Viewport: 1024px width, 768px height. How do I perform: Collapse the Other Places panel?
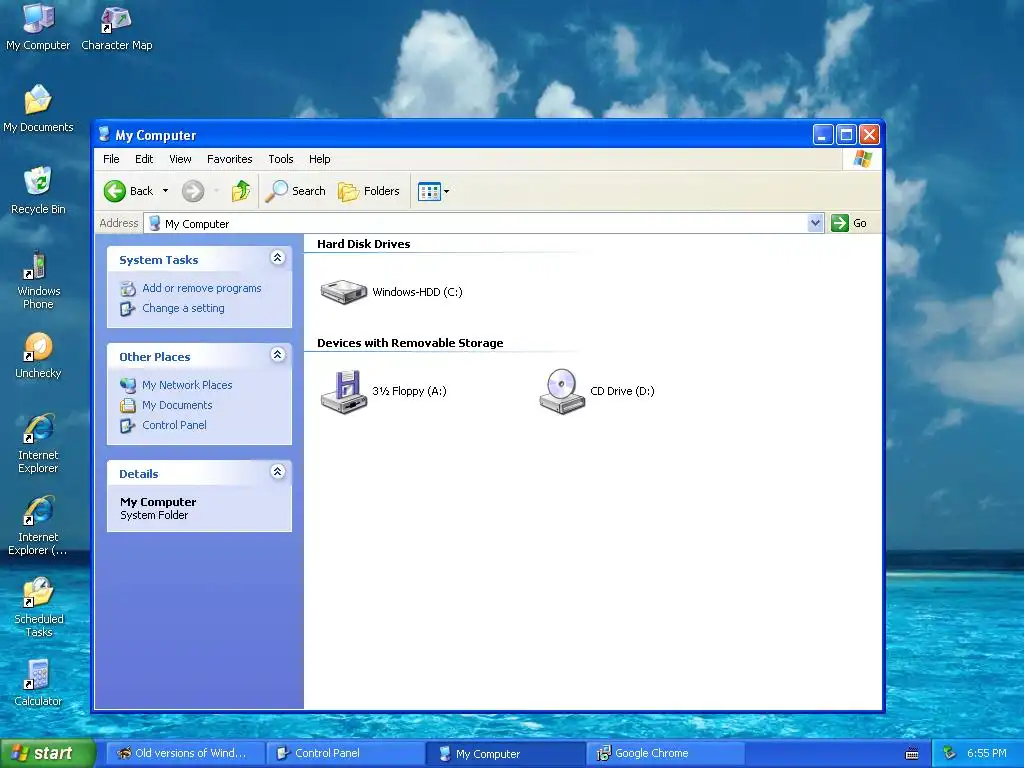tap(278, 355)
